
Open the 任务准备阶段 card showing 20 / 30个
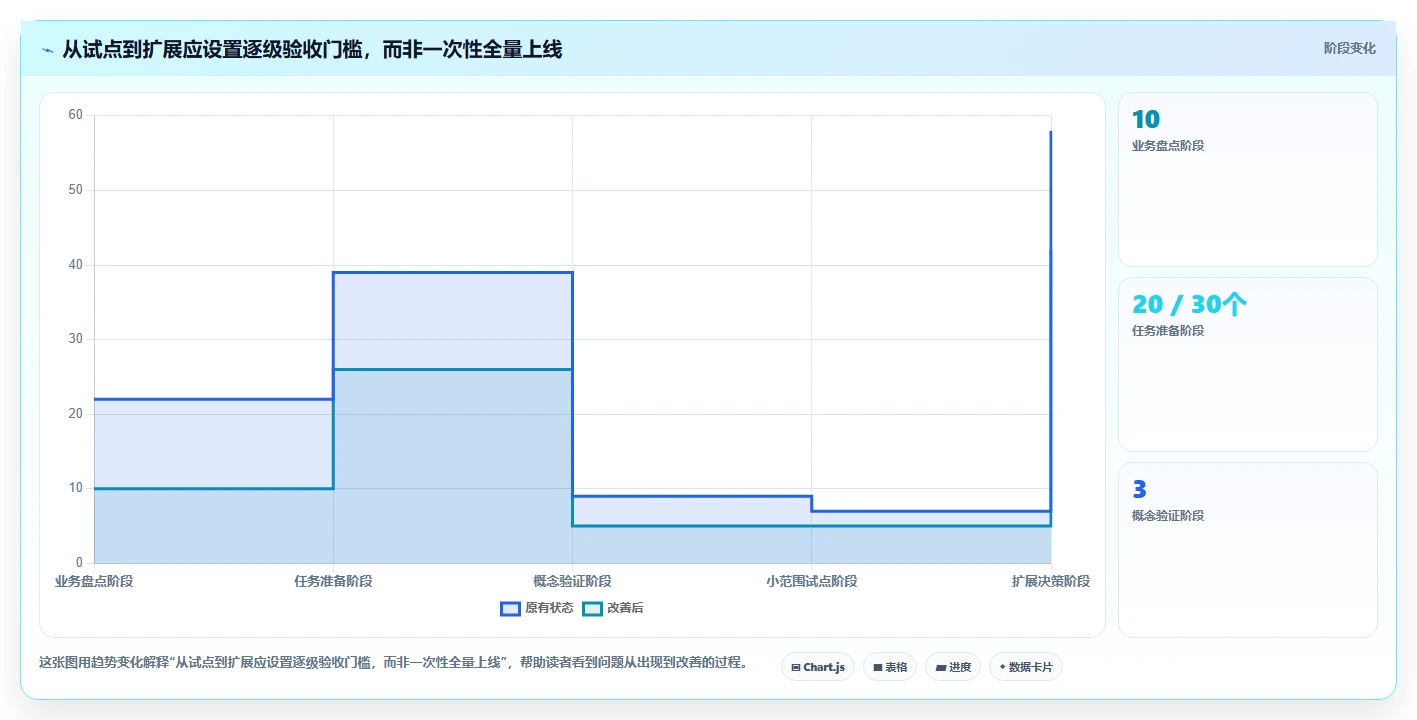tap(1248, 364)
